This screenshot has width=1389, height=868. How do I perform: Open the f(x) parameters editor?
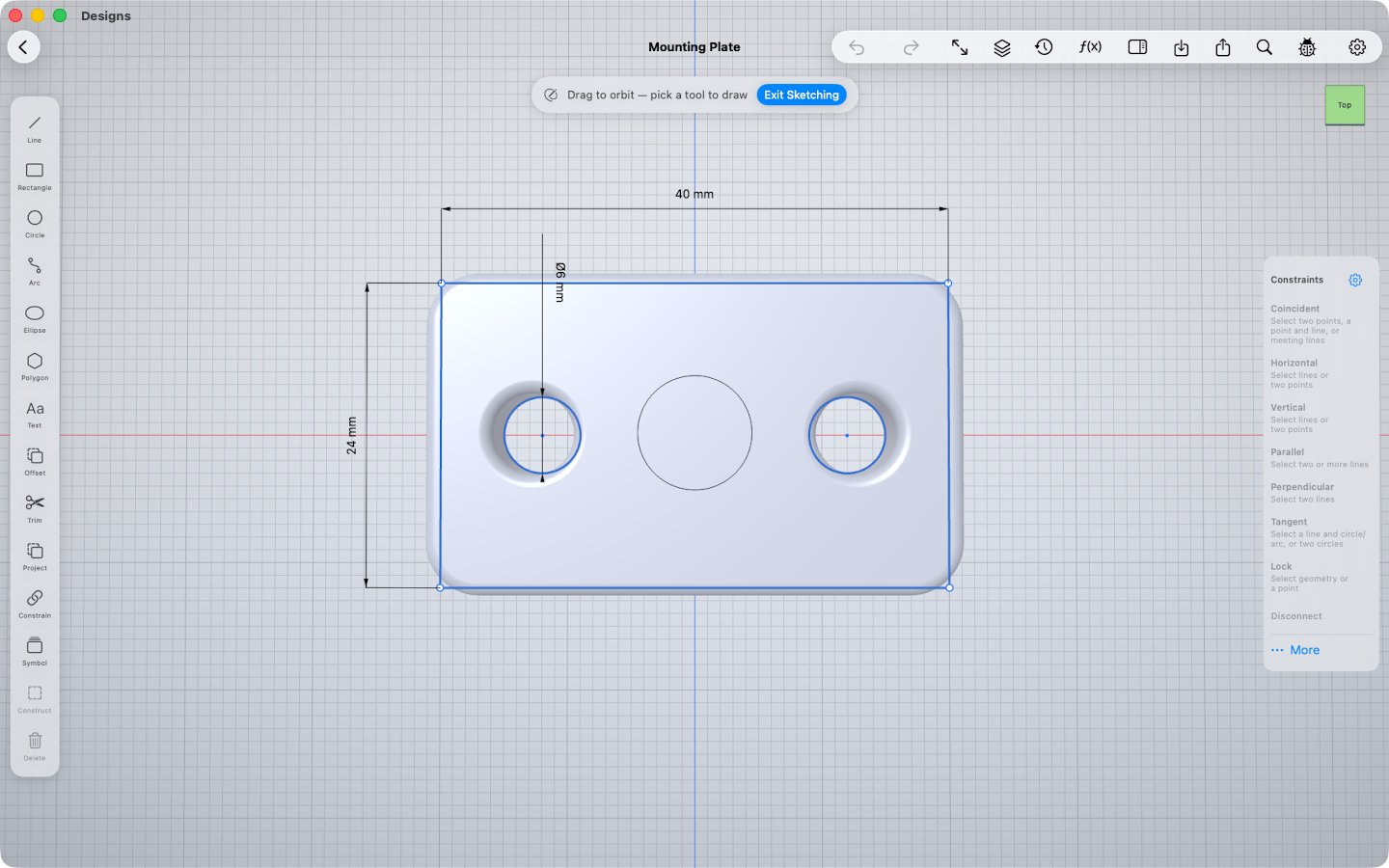[1090, 47]
